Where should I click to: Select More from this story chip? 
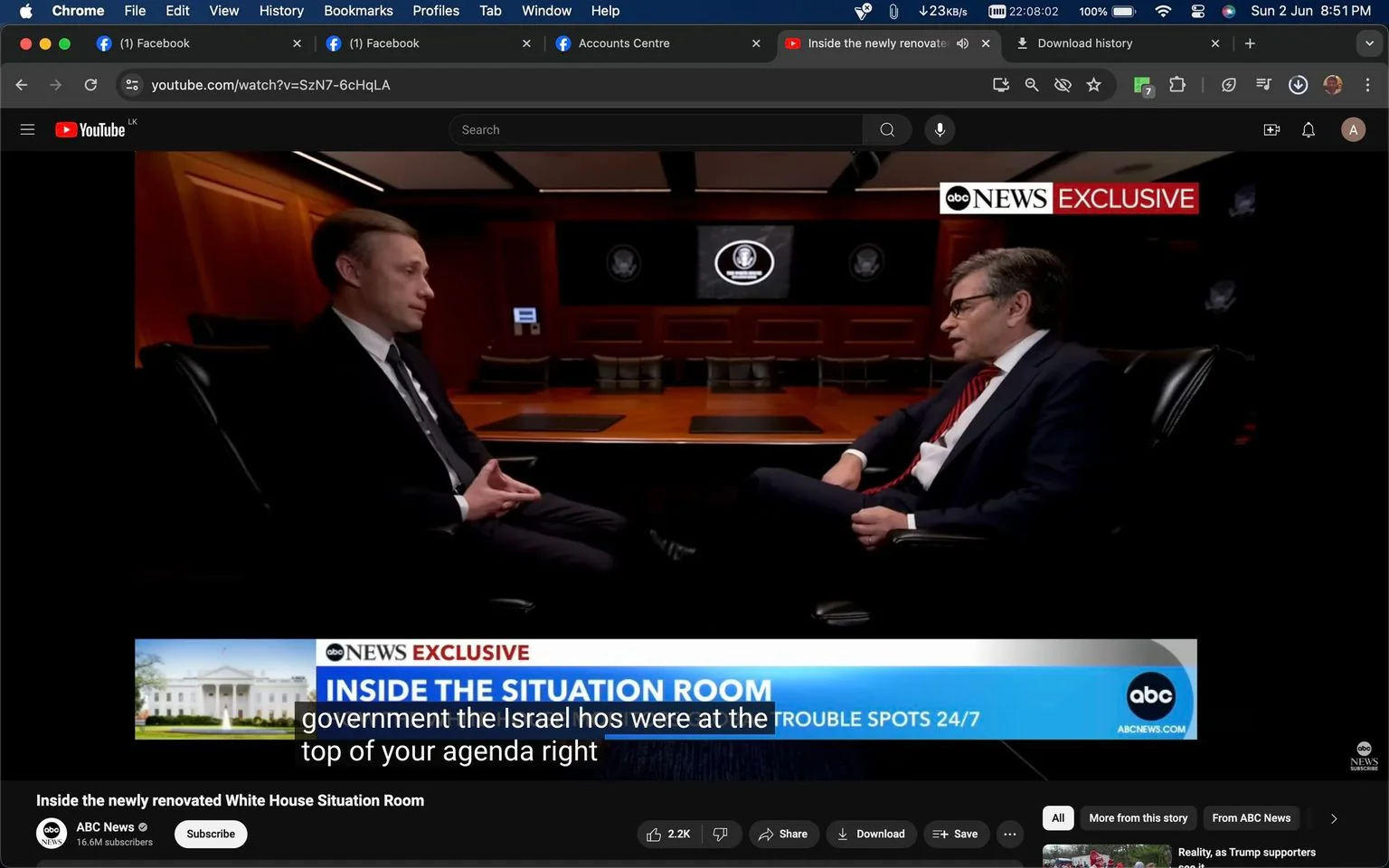click(1139, 818)
